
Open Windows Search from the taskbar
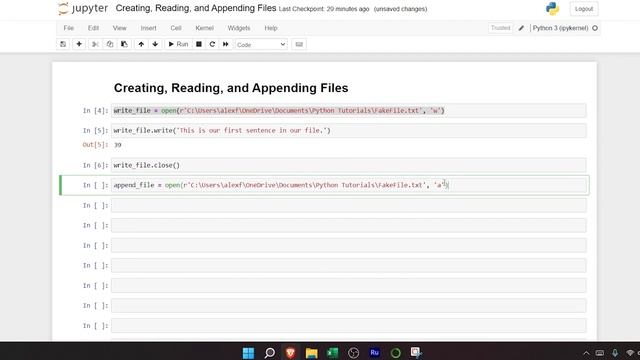(269, 353)
